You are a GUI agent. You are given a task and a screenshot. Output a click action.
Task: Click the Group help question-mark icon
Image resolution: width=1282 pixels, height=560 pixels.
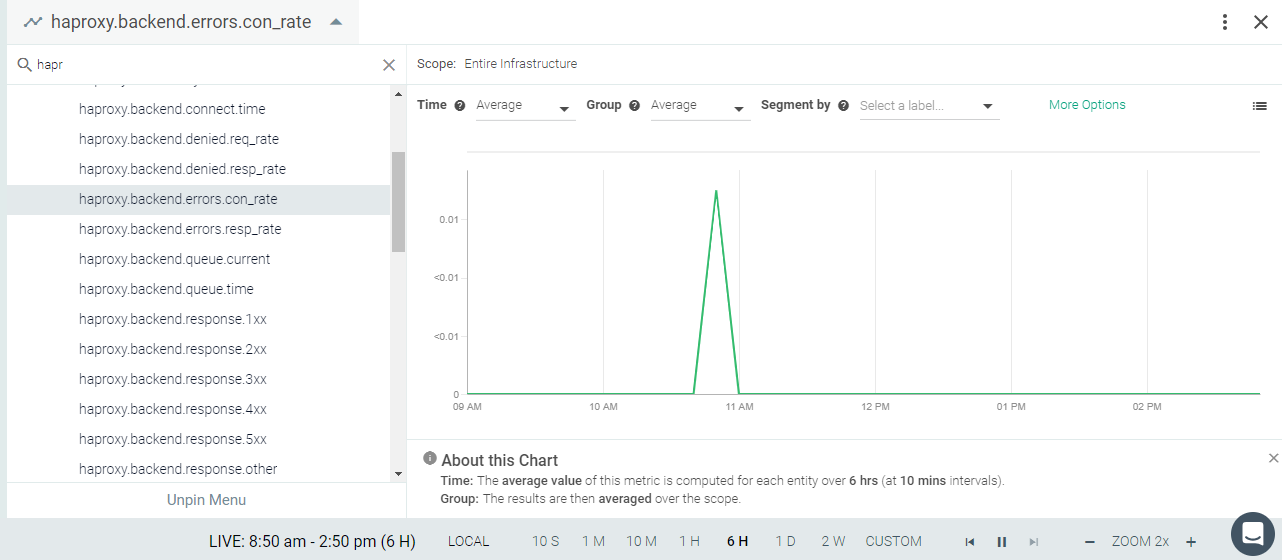click(634, 105)
